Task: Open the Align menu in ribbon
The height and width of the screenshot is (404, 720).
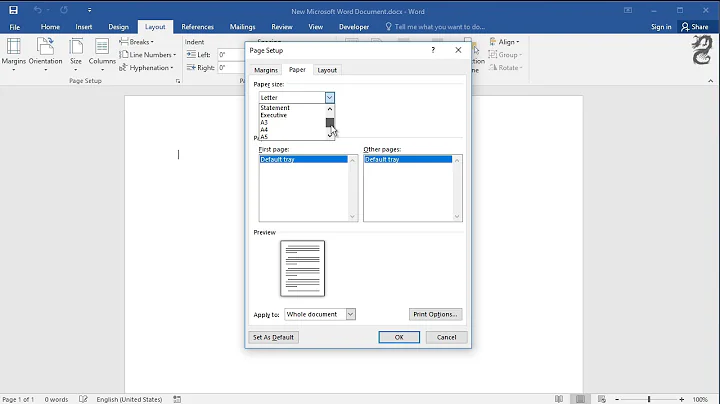Action: point(504,42)
